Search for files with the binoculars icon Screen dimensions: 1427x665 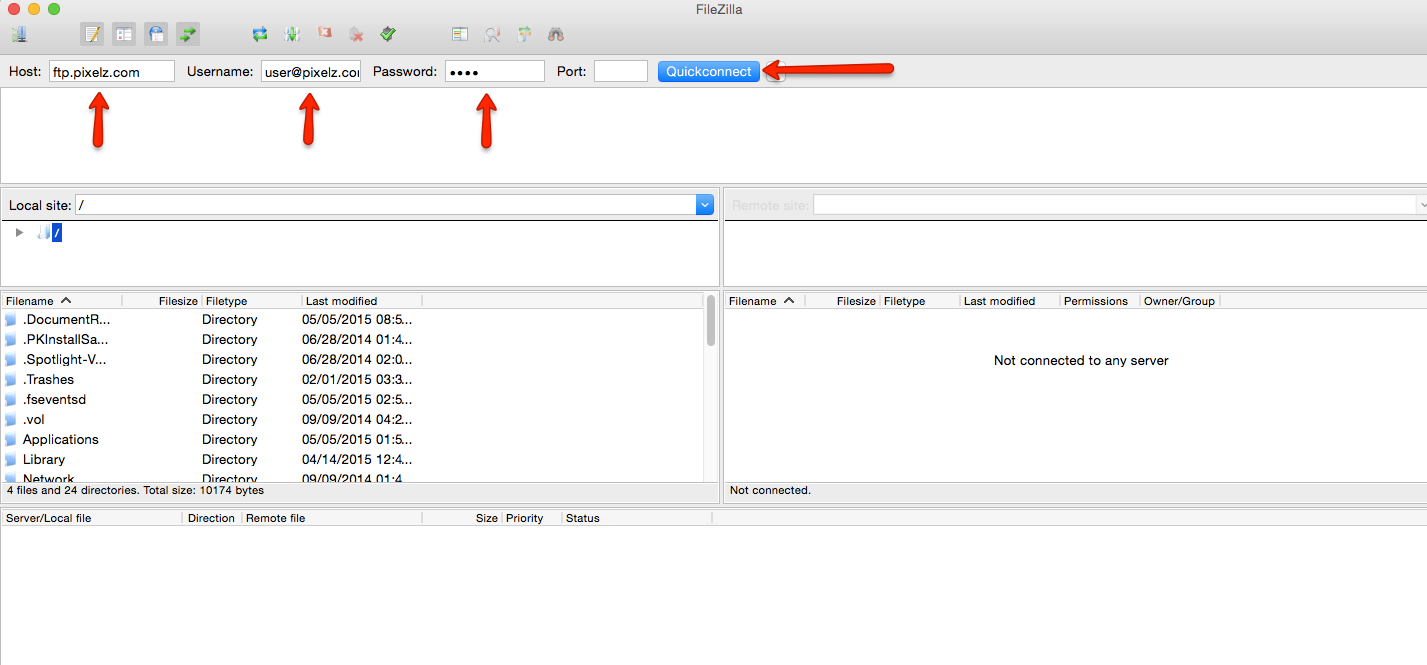[x=556, y=34]
